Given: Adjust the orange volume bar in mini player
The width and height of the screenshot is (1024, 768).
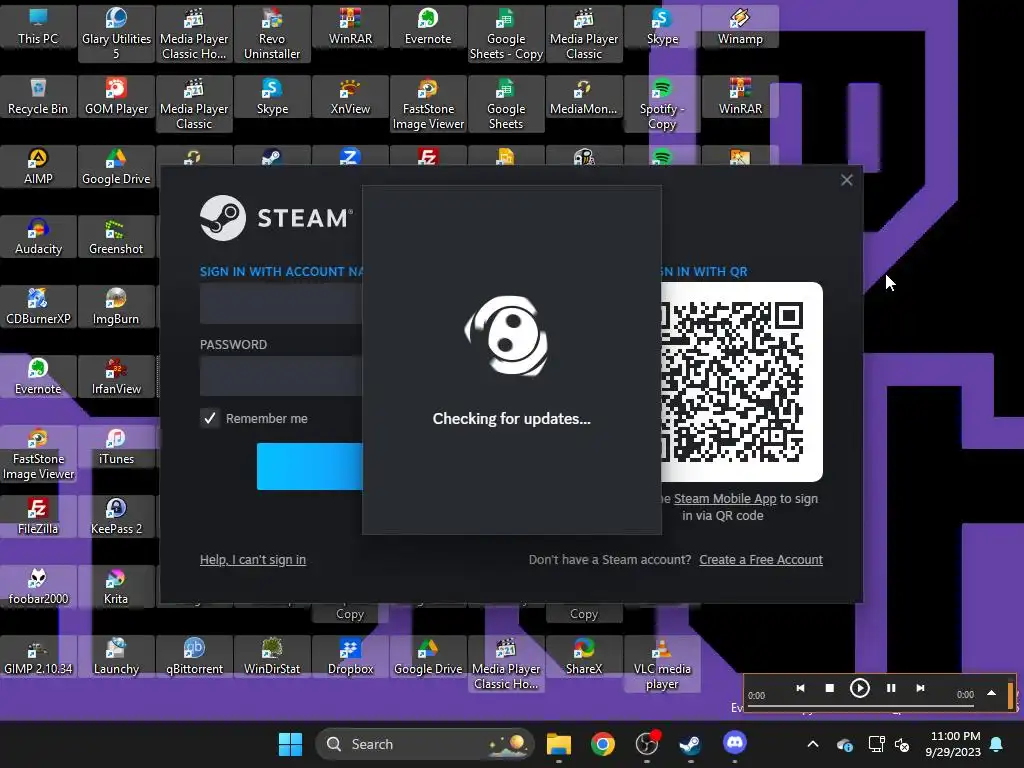Looking at the screenshot, I should tap(1010, 695).
